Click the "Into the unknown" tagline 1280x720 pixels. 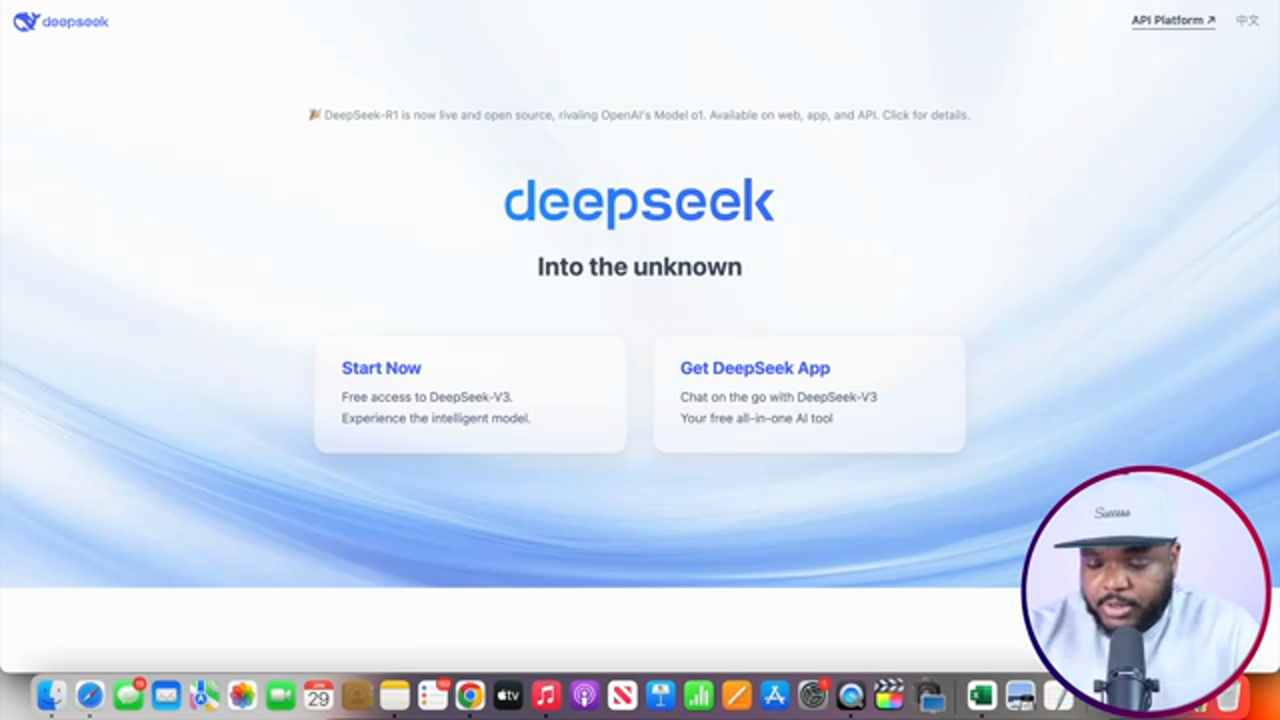(639, 267)
